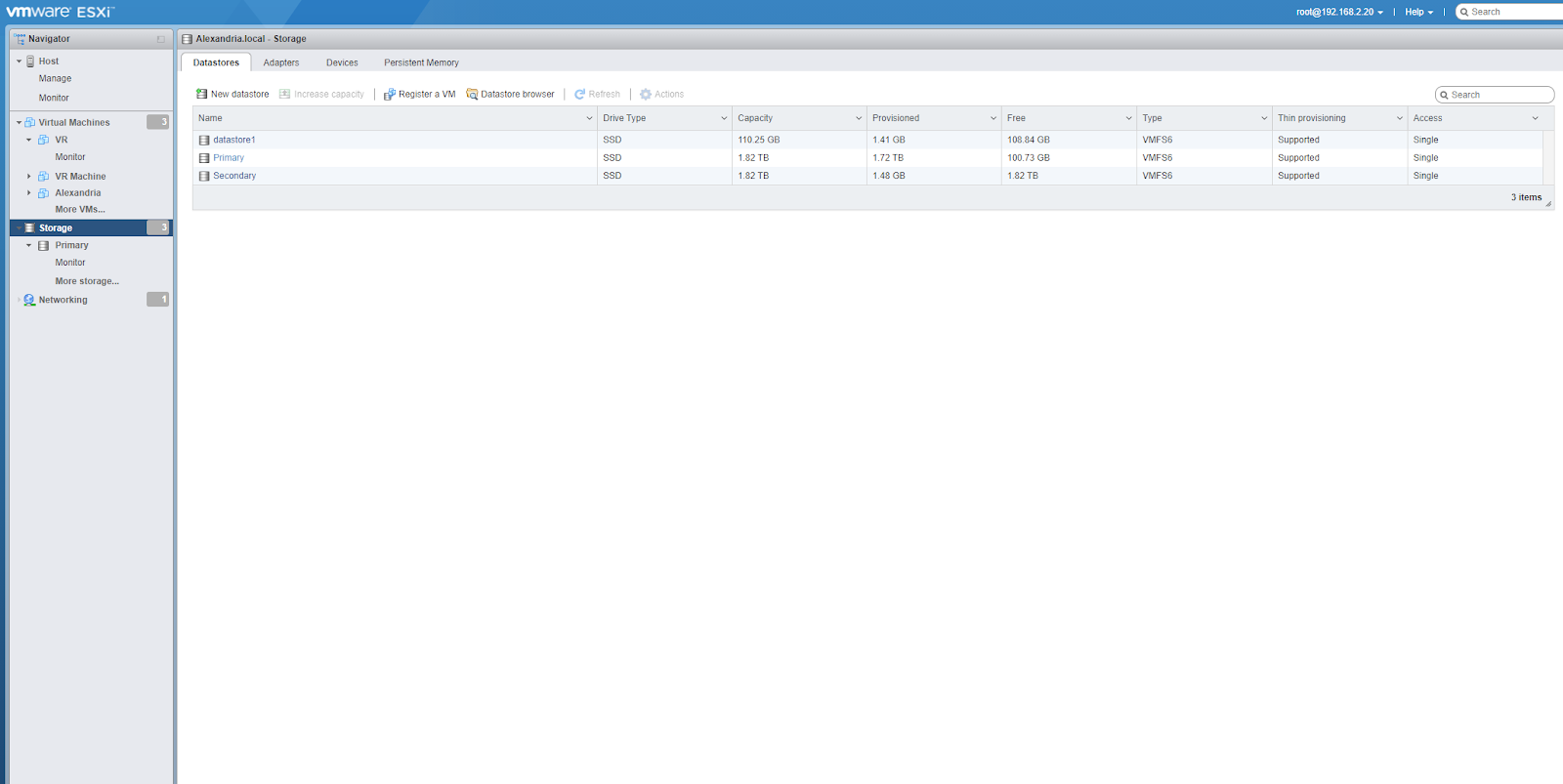
Task: Select the 110.25 GB capacity cell
Action: pyautogui.click(x=799, y=140)
